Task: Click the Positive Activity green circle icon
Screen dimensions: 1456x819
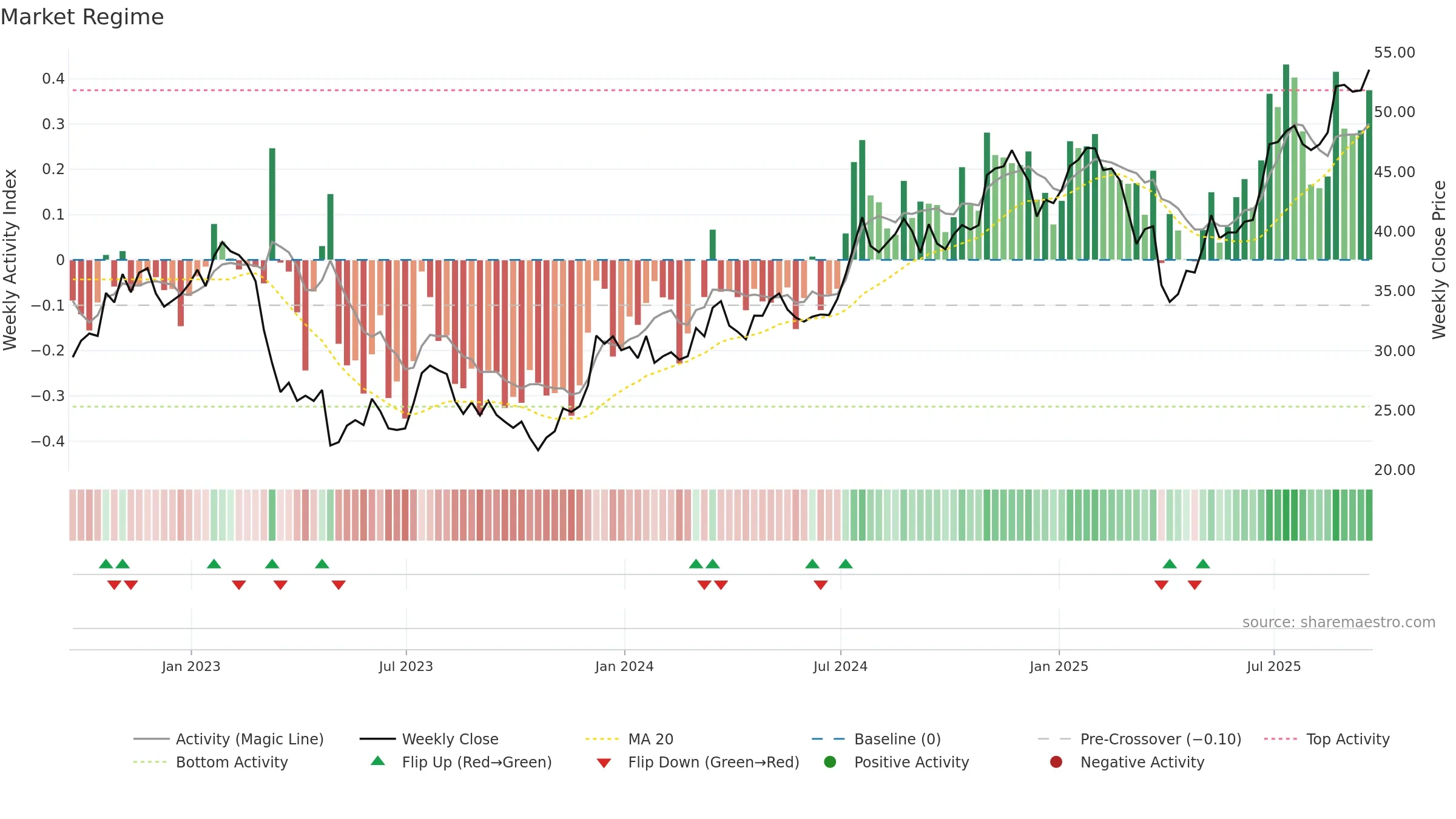Action: (x=831, y=762)
